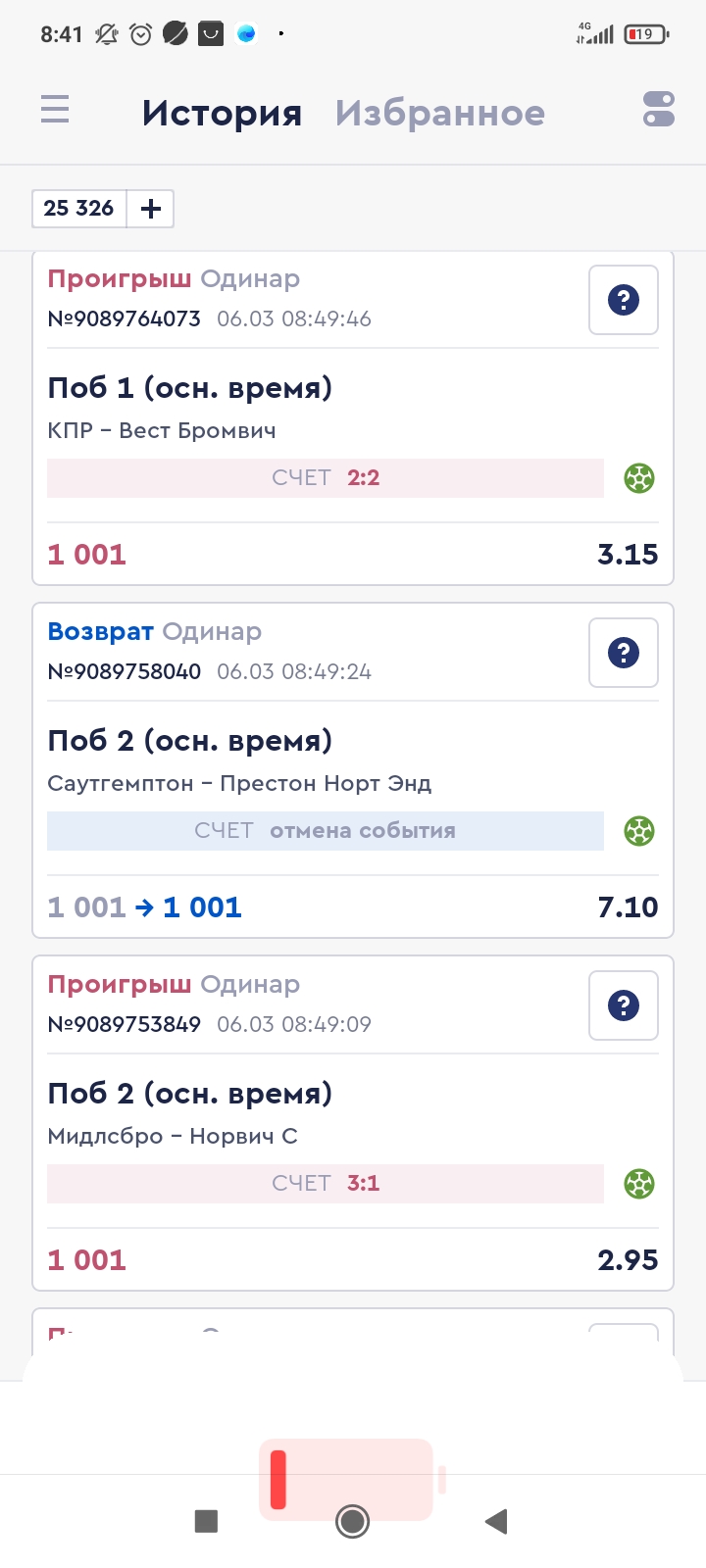Image resolution: width=706 pixels, height=1568 pixels.
Task: Switch to the Избранное tab
Action: coord(439,113)
